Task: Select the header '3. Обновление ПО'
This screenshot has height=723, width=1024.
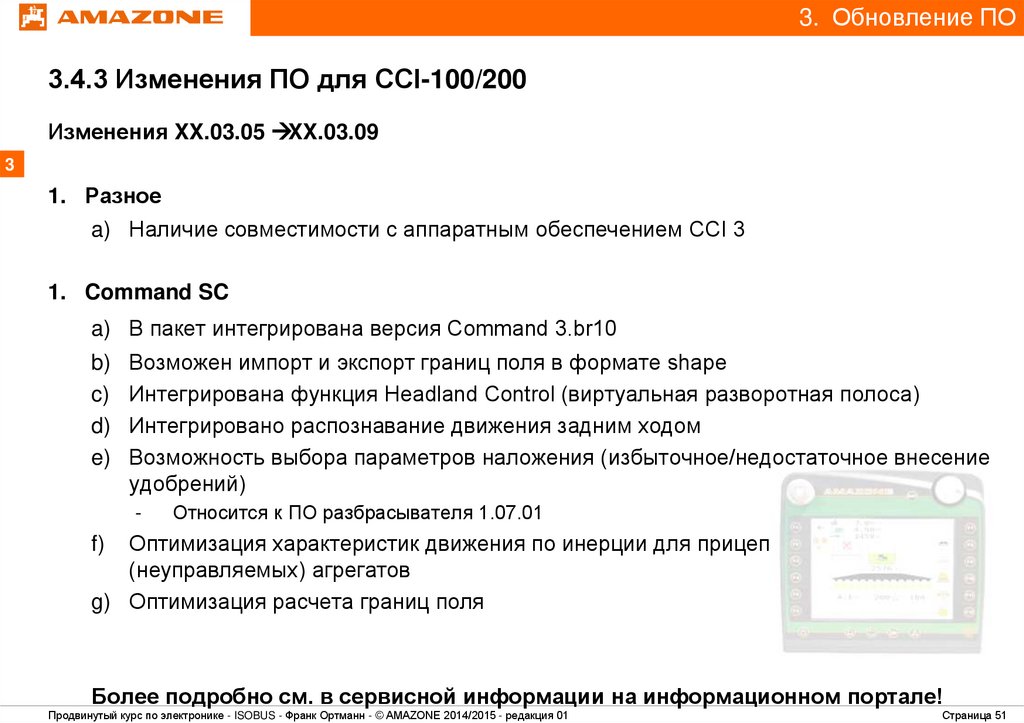Action: click(906, 18)
